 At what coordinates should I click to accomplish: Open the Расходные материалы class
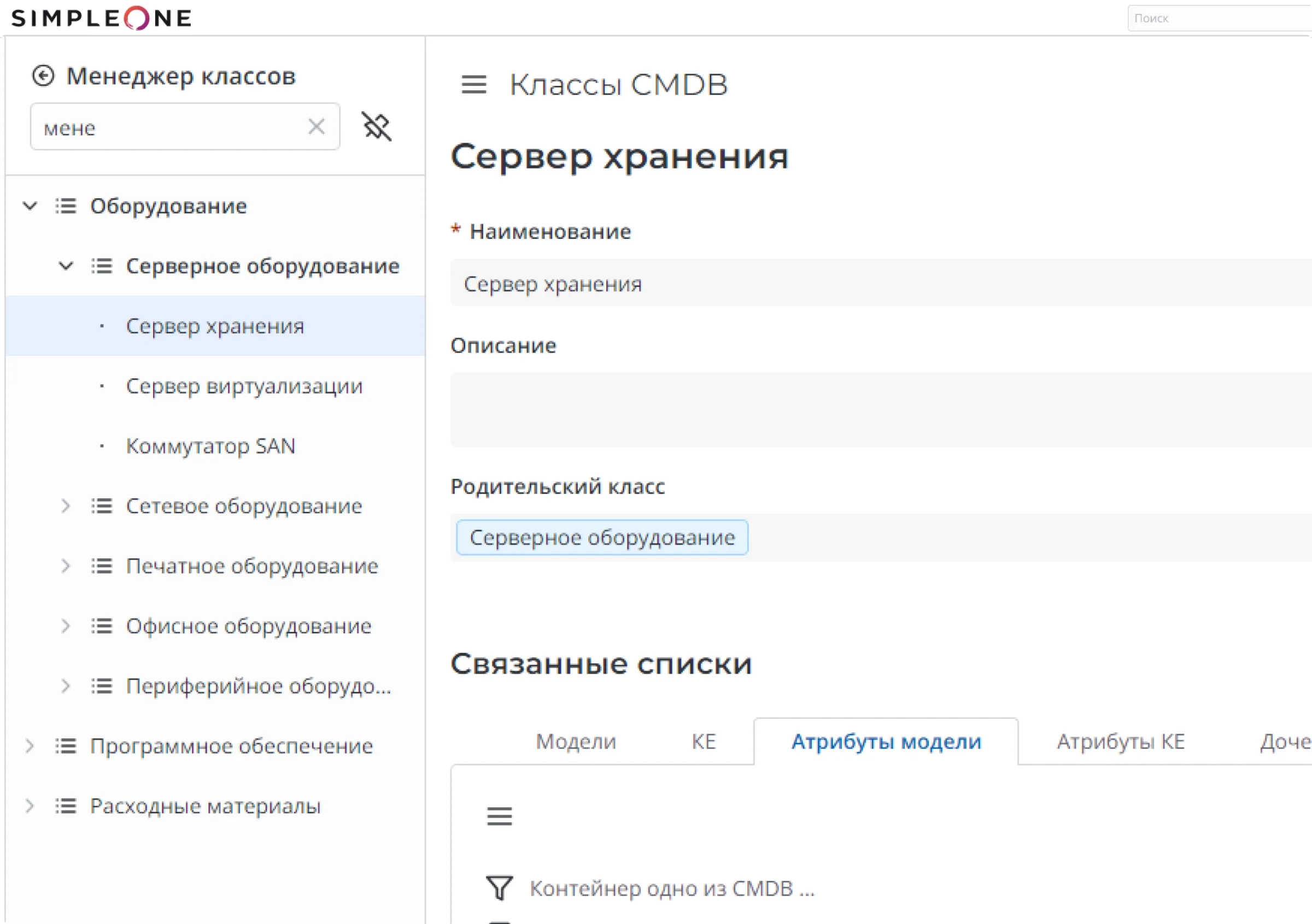click(x=205, y=806)
